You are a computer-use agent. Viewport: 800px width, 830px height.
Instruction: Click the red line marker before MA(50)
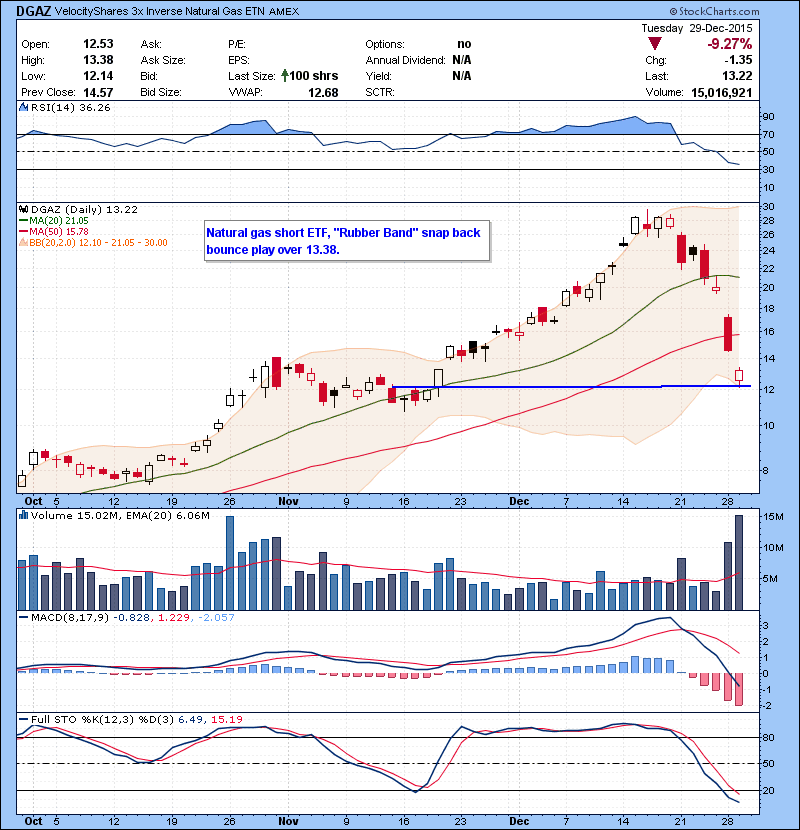click(23, 232)
